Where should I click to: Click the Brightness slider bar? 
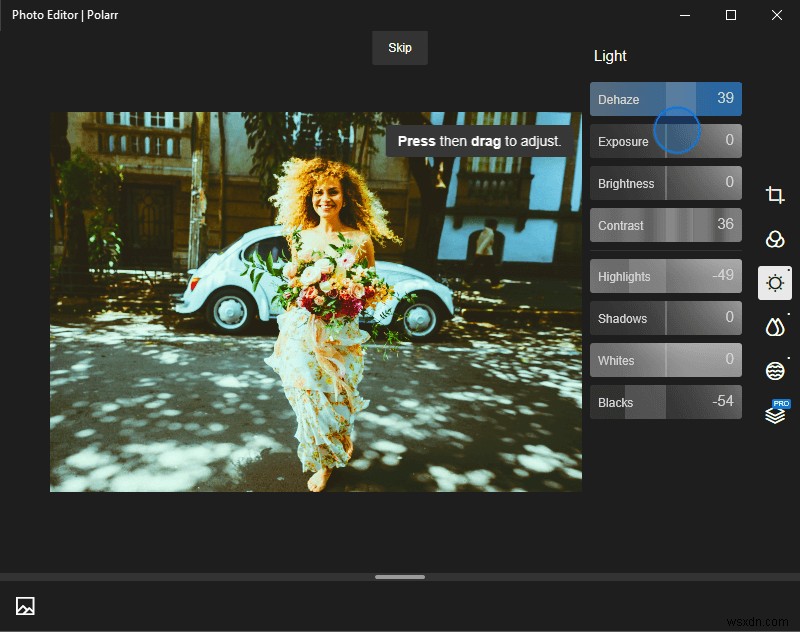665,183
